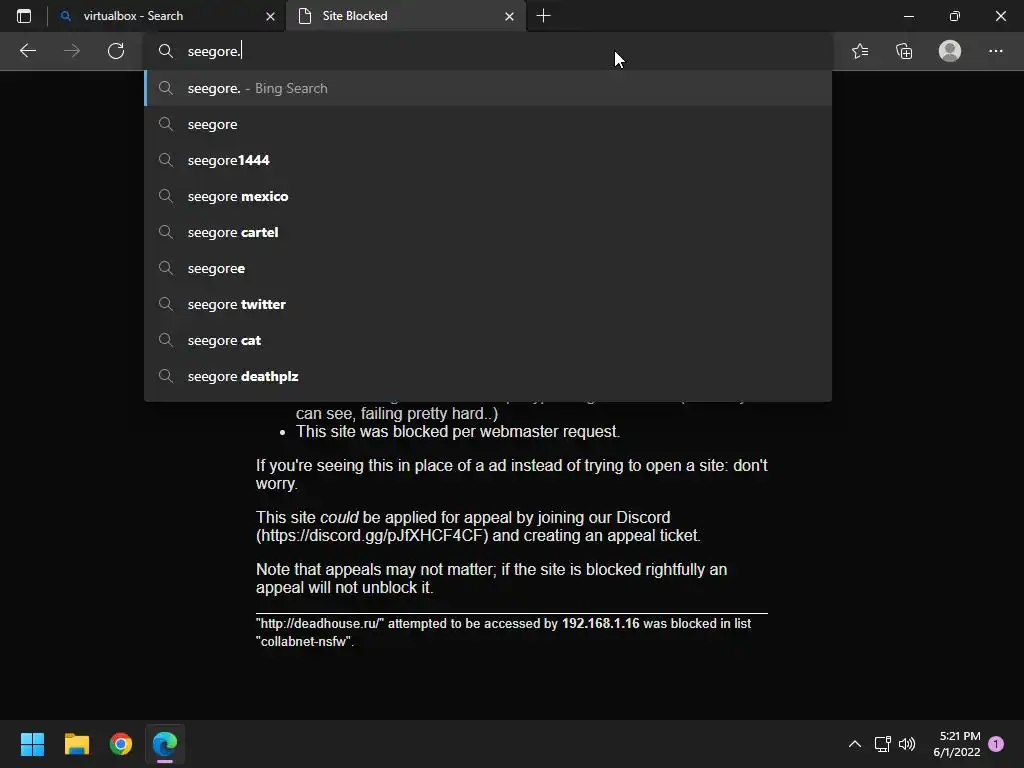Choose the "seegore deathplz" suggestion
This screenshot has height=768, width=1024.
click(488, 376)
